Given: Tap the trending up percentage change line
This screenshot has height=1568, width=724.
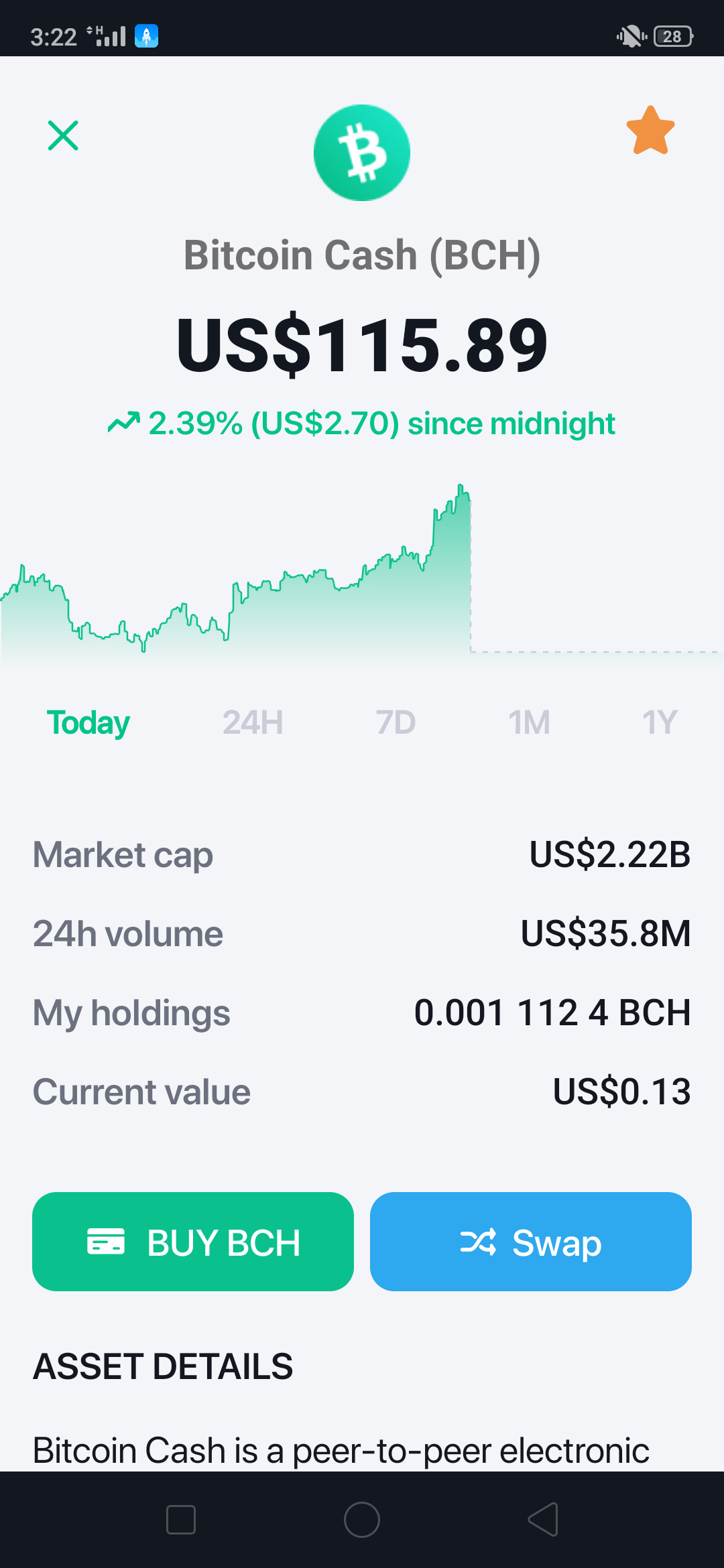Looking at the screenshot, I should point(362,423).
